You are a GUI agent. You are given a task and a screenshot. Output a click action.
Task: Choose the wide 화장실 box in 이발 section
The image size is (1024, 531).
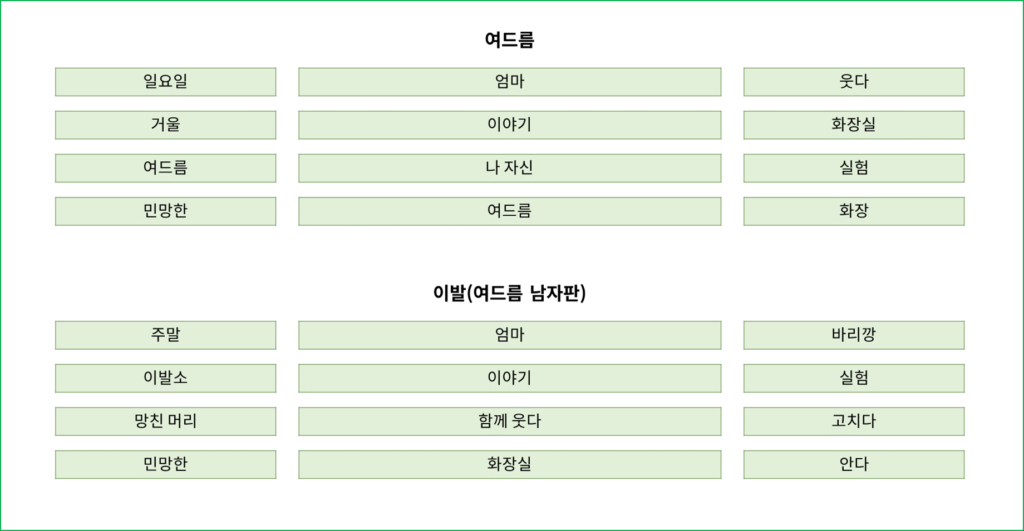[x=509, y=464]
